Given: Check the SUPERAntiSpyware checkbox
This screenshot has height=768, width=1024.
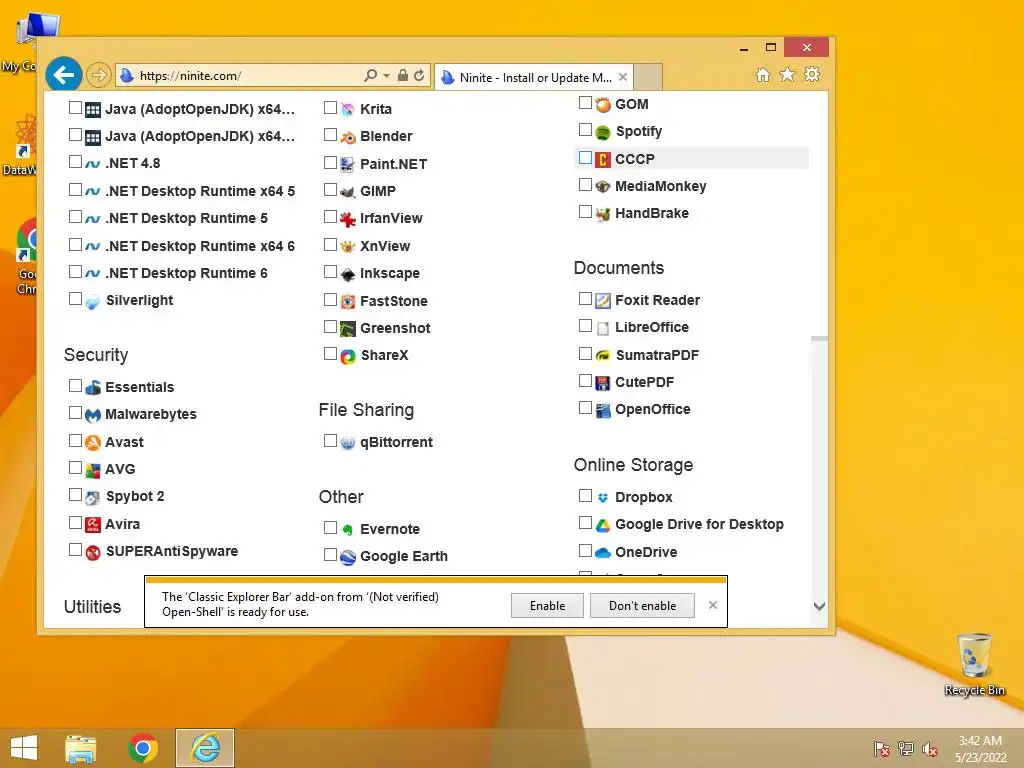Looking at the screenshot, I should click(x=75, y=550).
